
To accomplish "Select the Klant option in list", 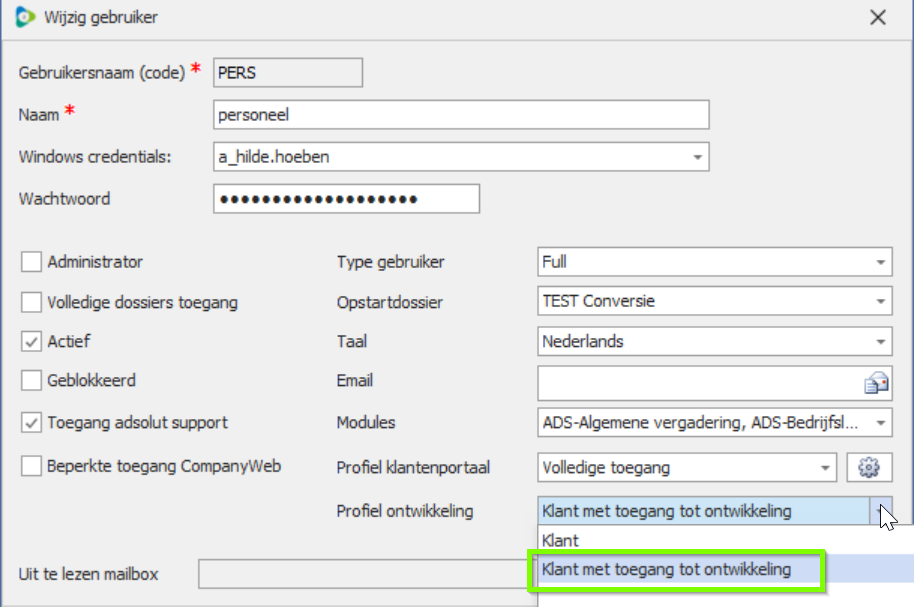I will (x=560, y=540).
